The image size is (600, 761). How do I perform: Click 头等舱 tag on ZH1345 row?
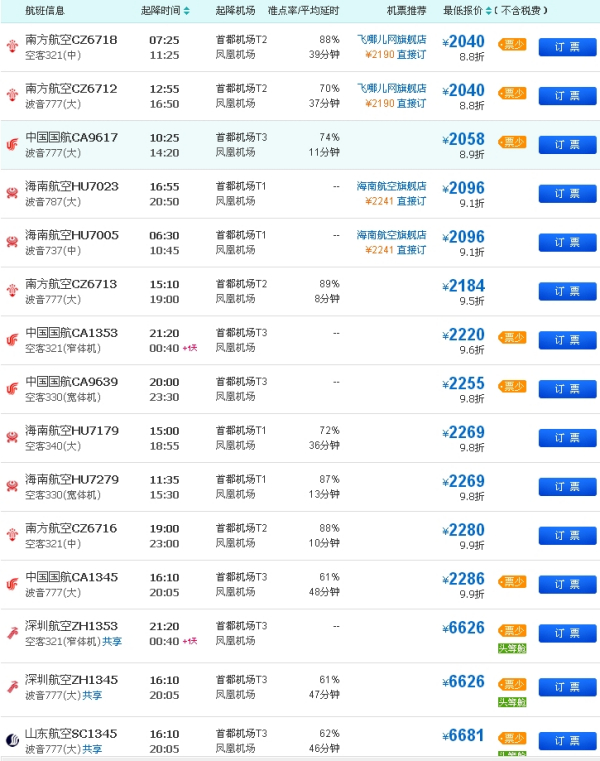coord(513,702)
